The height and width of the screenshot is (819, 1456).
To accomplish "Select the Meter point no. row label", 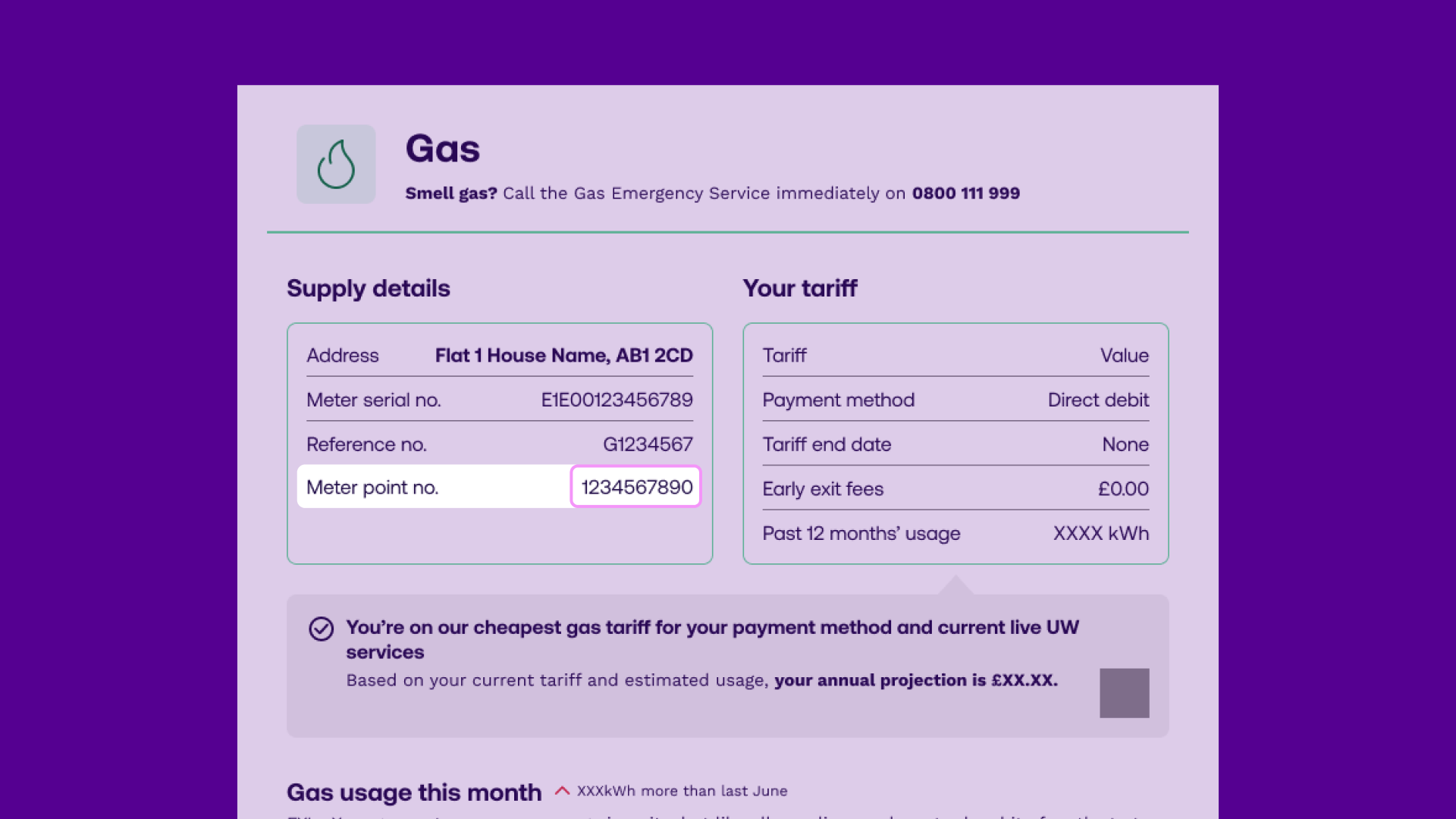I will 372,488.
